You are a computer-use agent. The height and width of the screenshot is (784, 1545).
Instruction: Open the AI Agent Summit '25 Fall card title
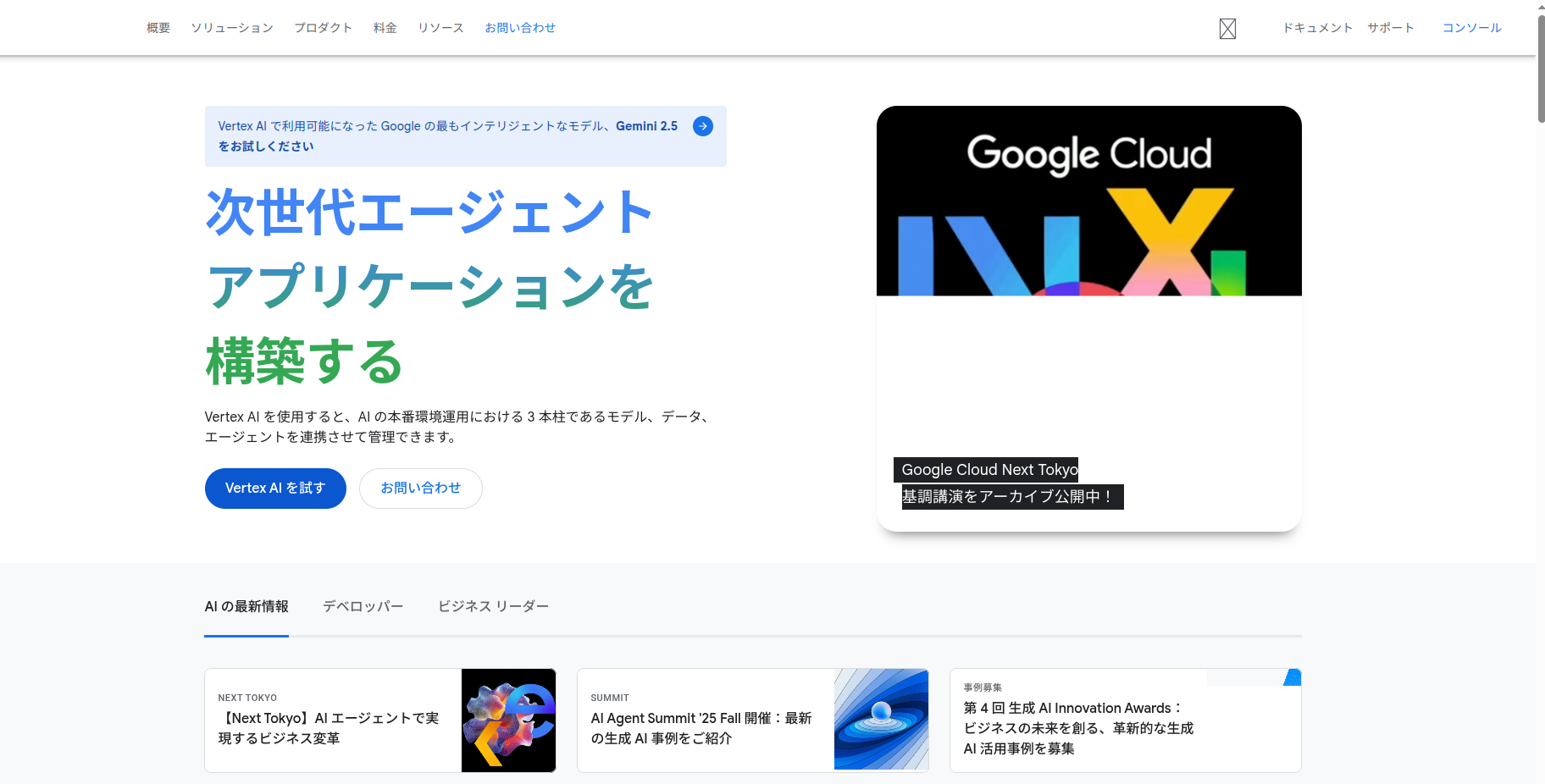point(701,728)
